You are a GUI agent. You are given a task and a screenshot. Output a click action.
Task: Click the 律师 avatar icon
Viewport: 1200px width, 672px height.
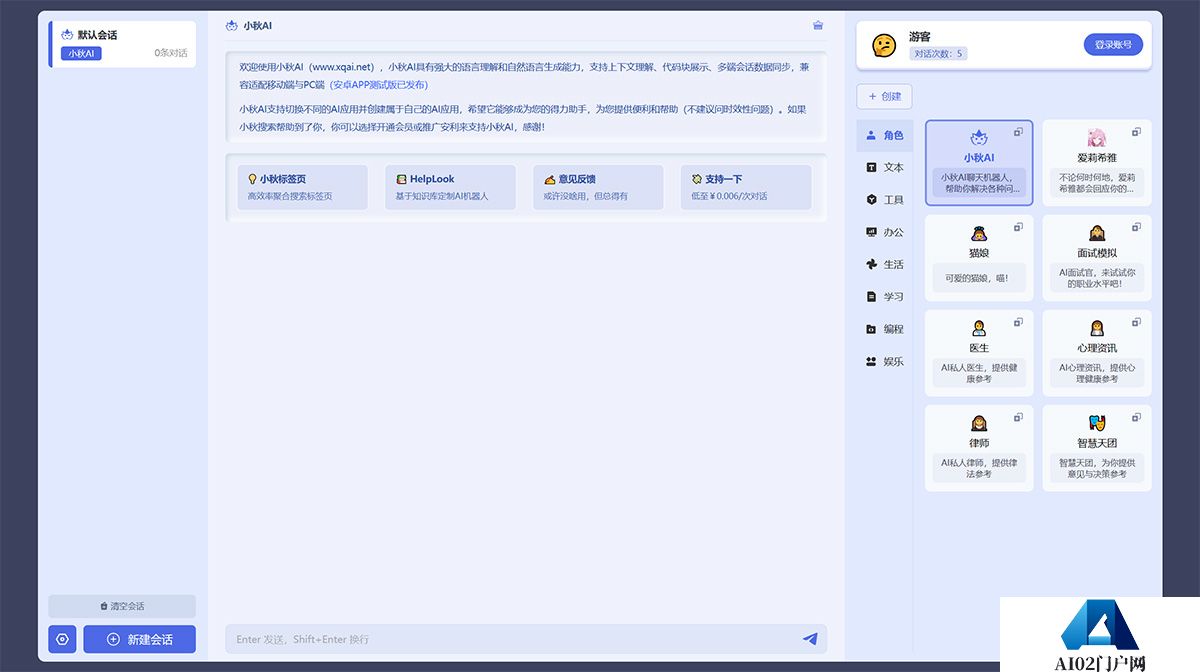pyautogui.click(x=979, y=423)
